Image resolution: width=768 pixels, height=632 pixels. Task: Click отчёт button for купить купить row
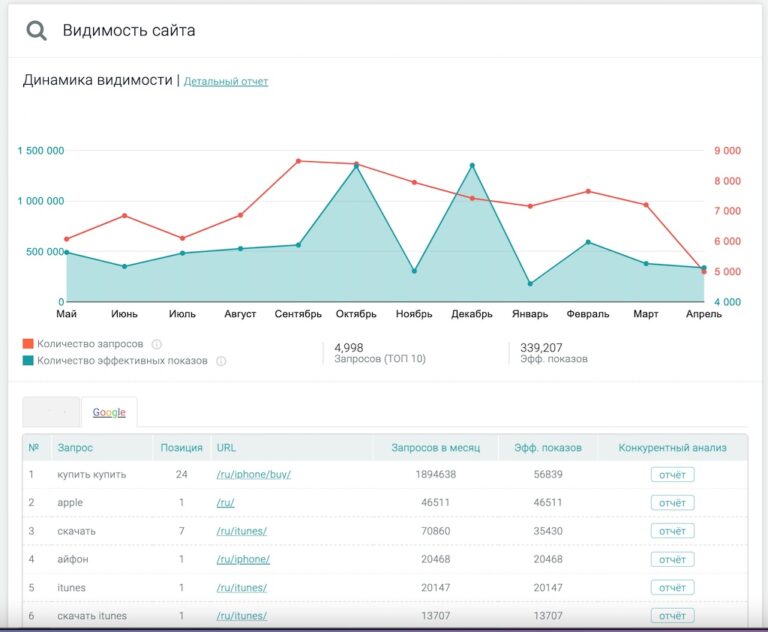click(x=672, y=474)
